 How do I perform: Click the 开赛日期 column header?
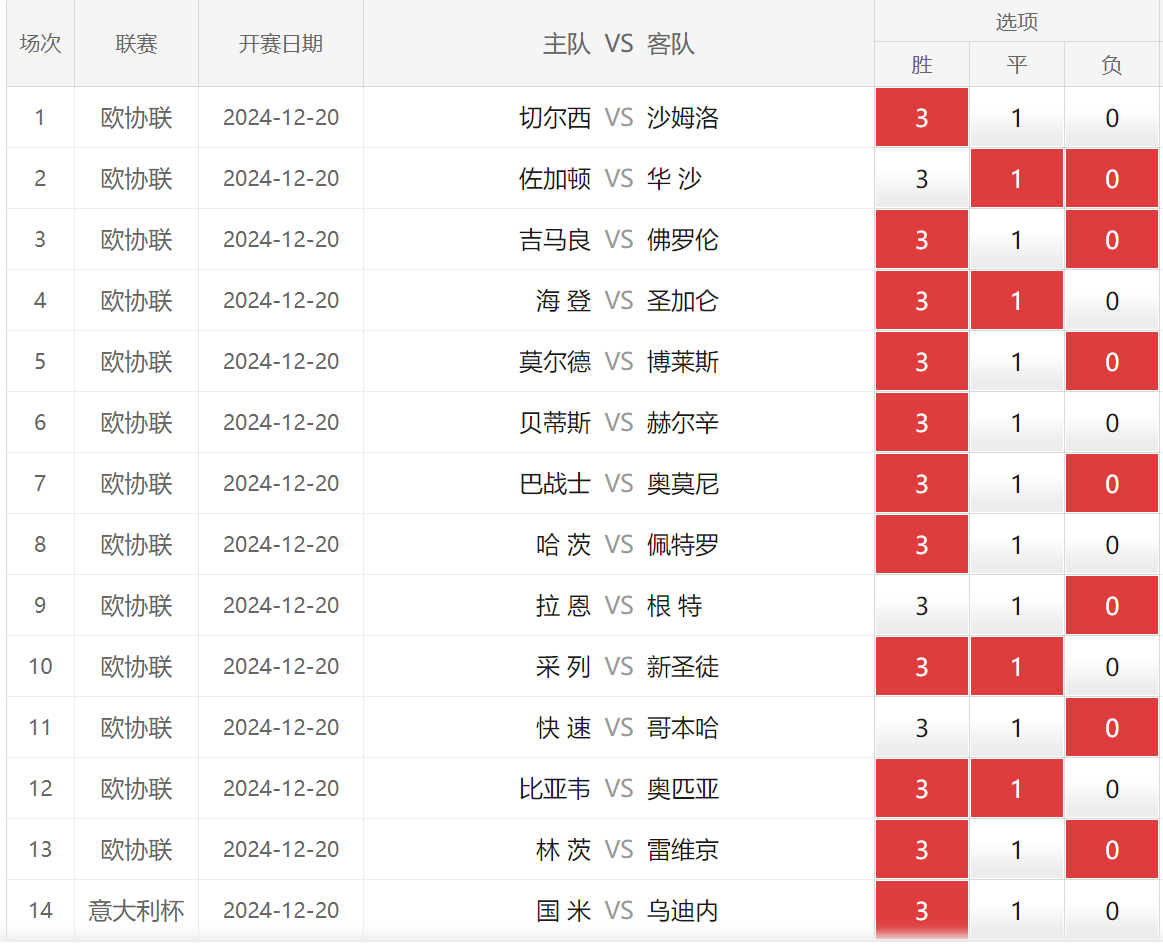click(x=280, y=43)
